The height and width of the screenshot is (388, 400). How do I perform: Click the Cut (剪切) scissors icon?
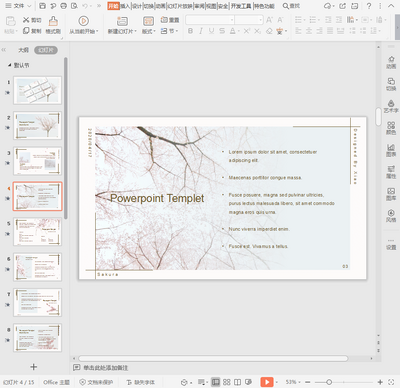26,20
